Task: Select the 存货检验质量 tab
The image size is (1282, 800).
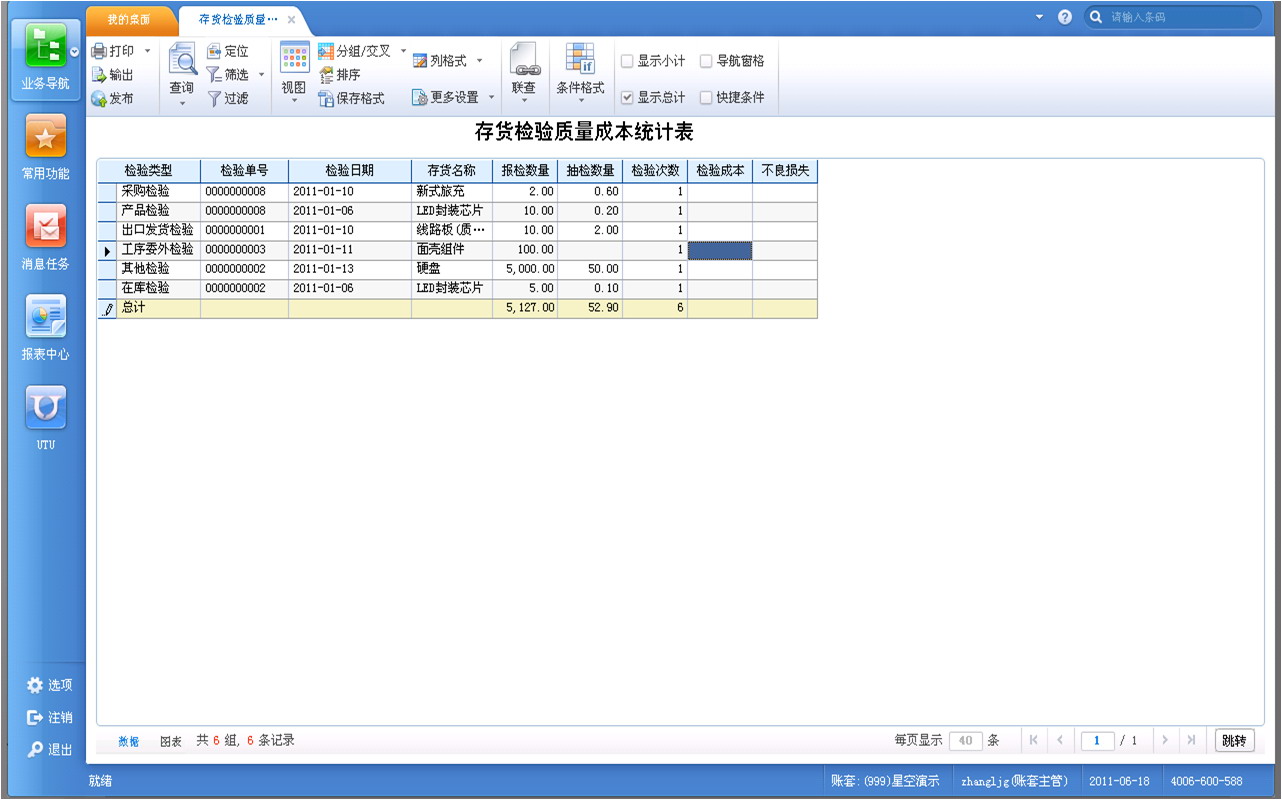Action: pyautogui.click(x=238, y=19)
